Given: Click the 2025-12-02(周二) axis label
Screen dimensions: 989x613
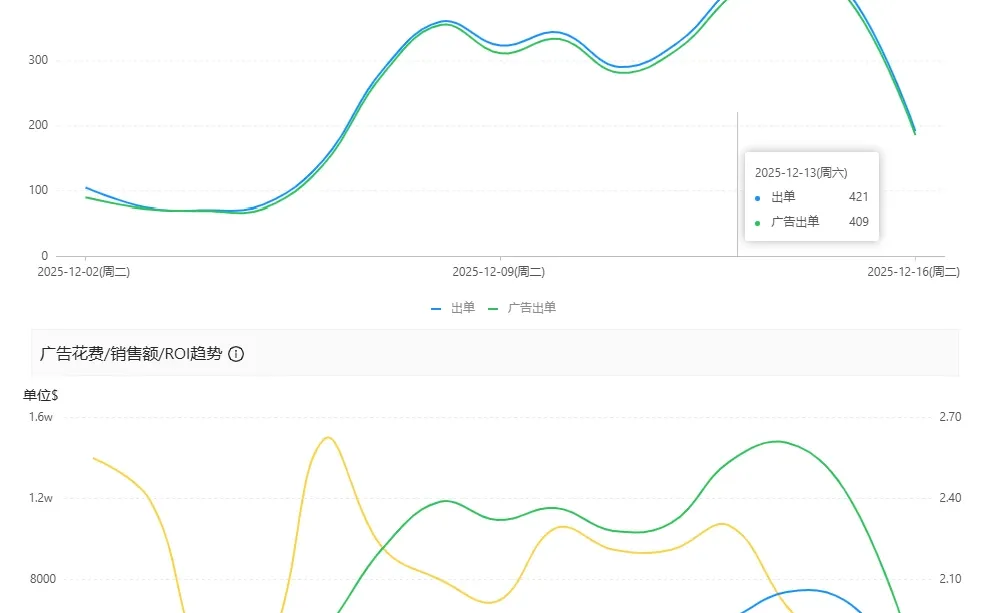Looking at the screenshot, I should coord(84,272).
